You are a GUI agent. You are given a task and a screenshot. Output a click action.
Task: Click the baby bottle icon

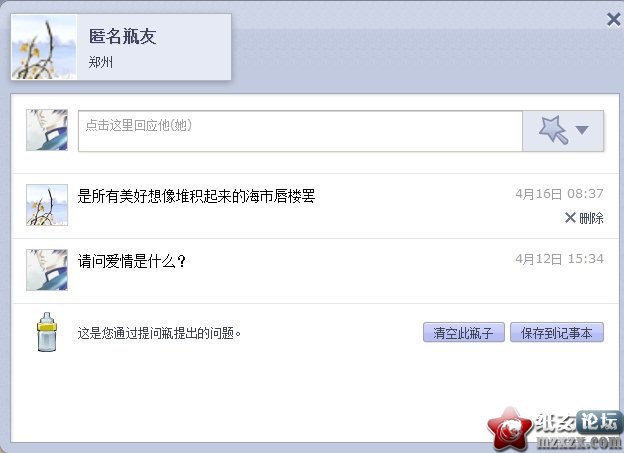click(47, 332)
